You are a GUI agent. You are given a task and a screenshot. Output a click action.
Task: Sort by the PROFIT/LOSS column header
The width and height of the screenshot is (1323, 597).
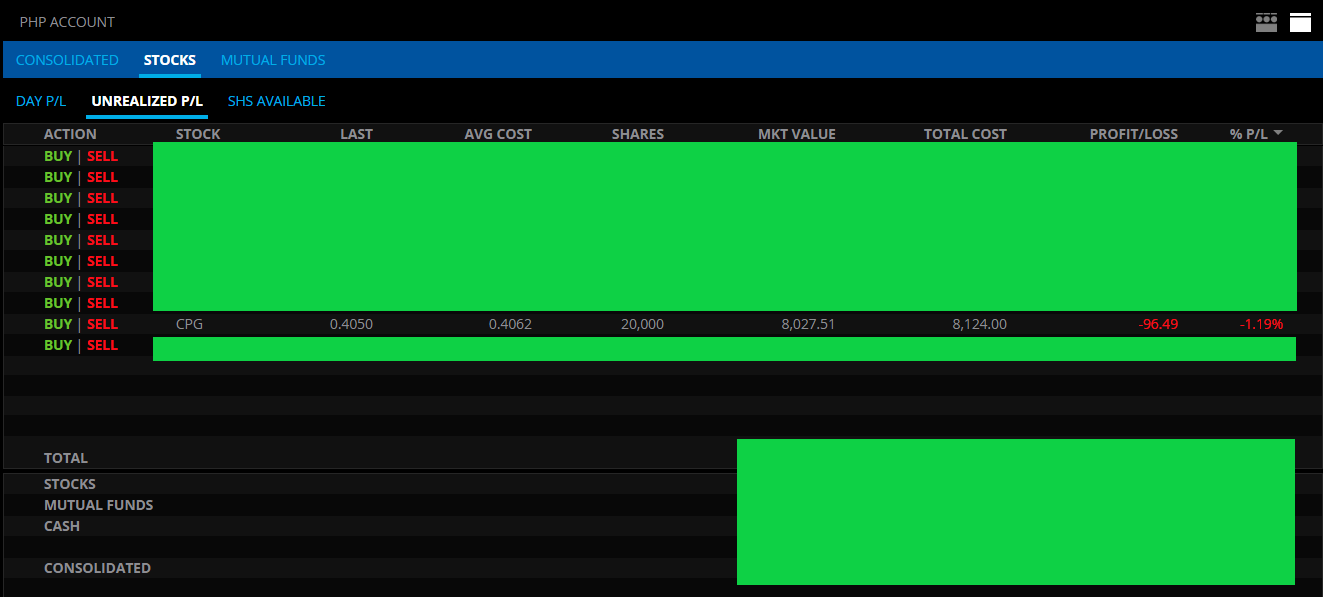(x=1134, y=134)
